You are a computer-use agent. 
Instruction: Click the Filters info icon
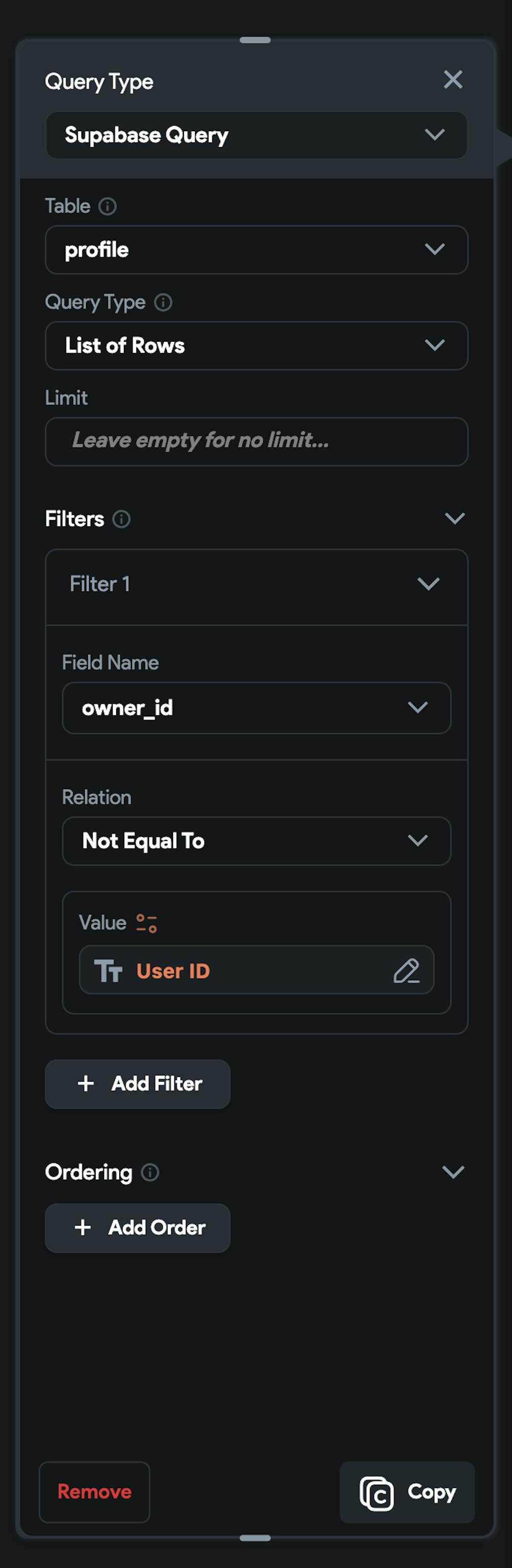click(122, 519)
